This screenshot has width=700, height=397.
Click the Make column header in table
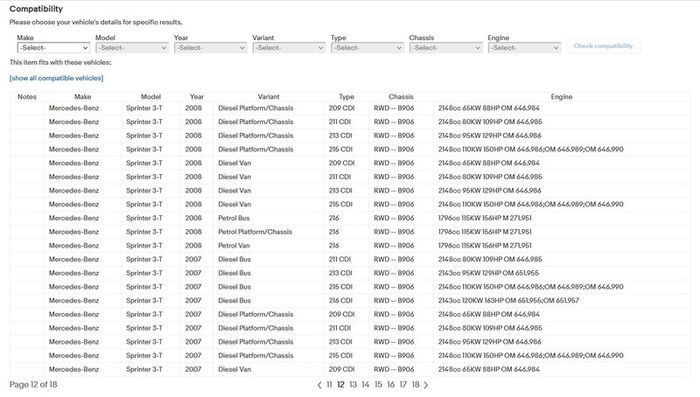83,96
